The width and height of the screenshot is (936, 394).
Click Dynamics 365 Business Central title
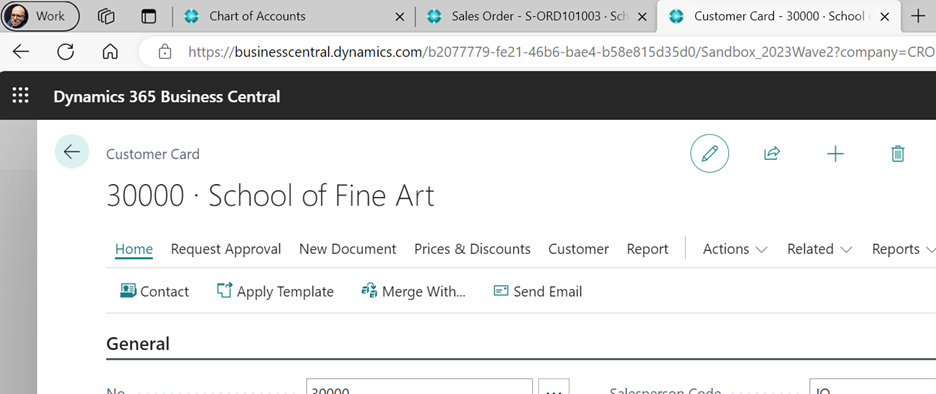(x=167, y=96)
